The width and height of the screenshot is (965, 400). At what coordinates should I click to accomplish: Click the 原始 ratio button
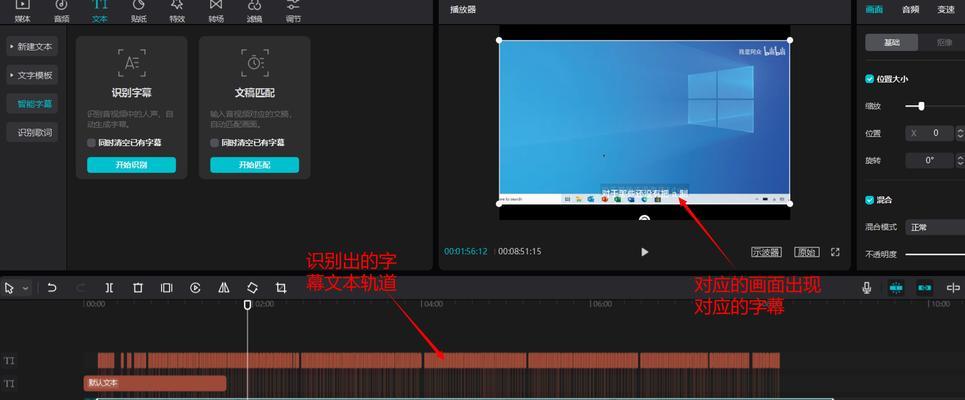click(x=807, y=252)
